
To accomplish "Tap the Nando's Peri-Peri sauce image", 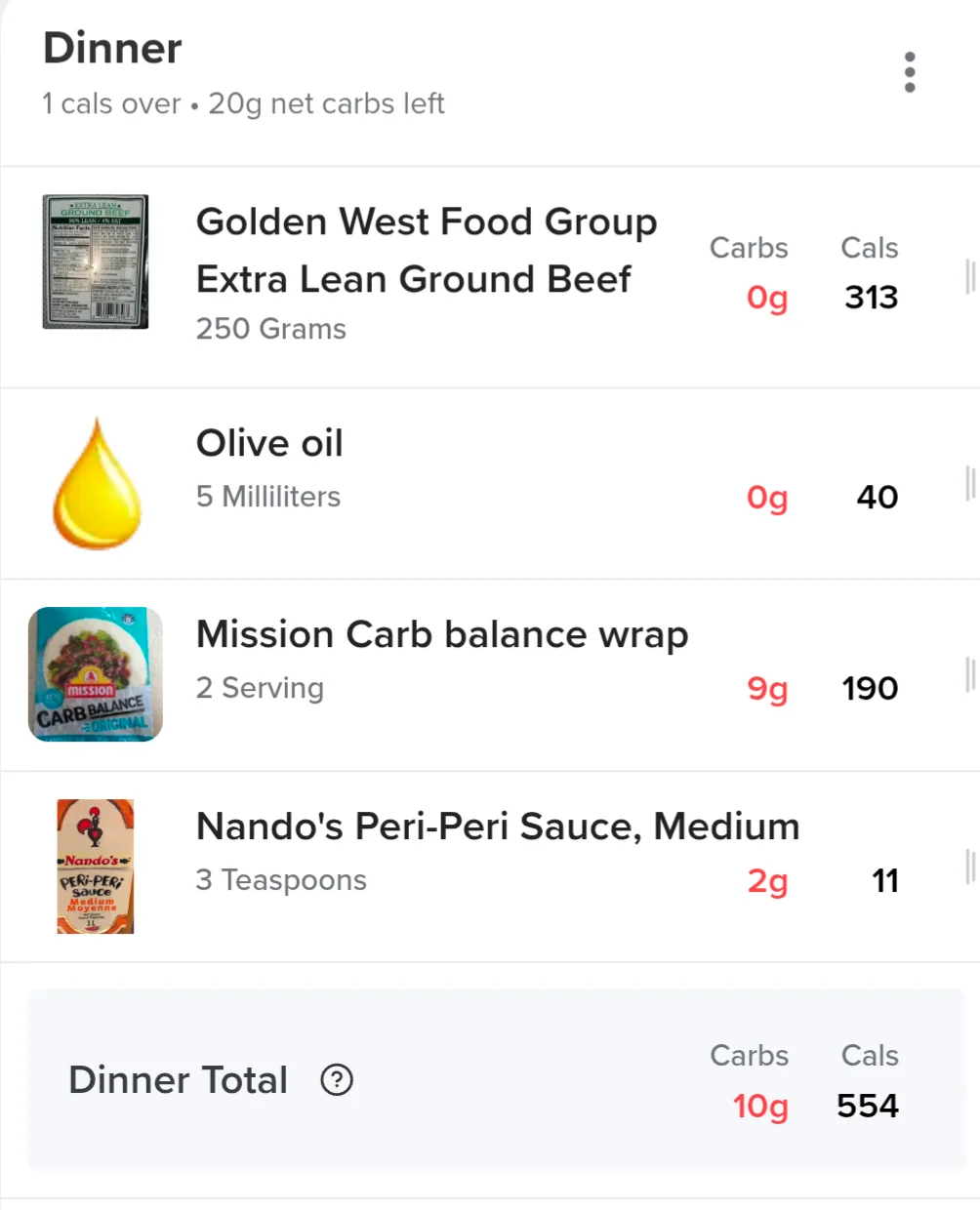I will click(96, 867).
